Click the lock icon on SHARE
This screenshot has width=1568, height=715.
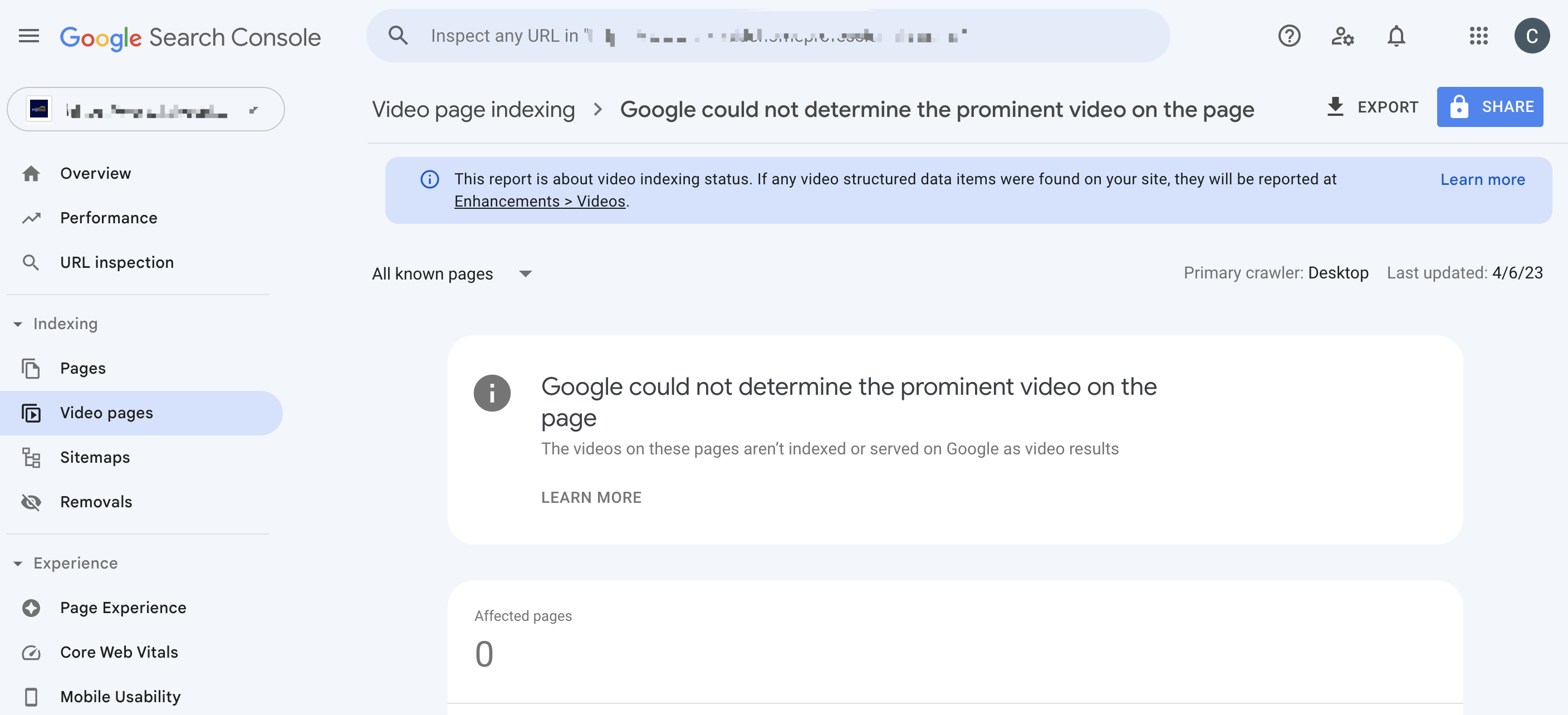1458,106
